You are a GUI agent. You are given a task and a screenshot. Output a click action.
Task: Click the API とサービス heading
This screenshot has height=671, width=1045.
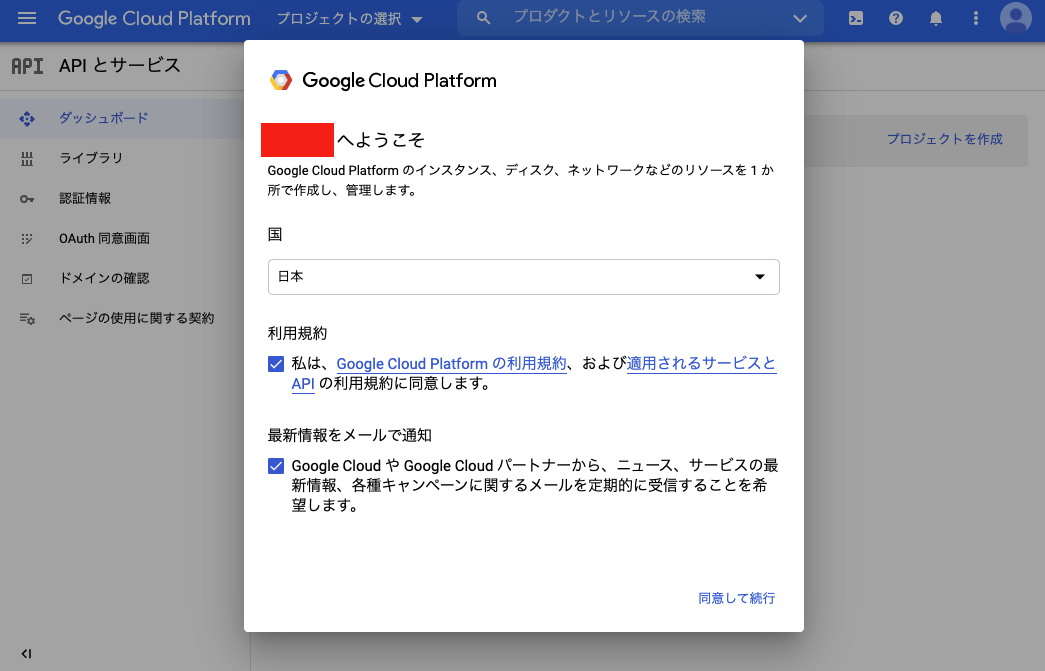coord(119,65)
